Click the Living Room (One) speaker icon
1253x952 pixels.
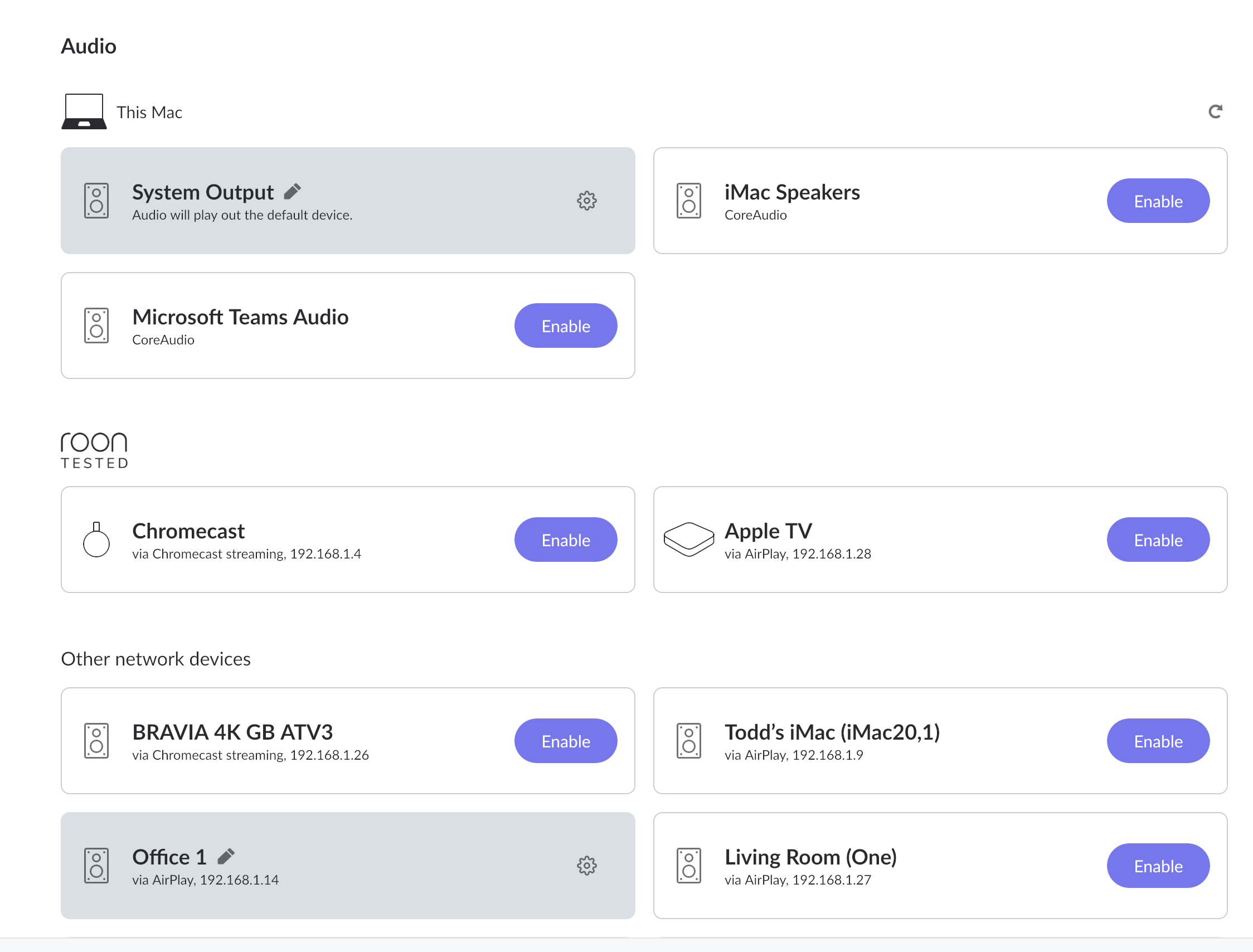688,865
